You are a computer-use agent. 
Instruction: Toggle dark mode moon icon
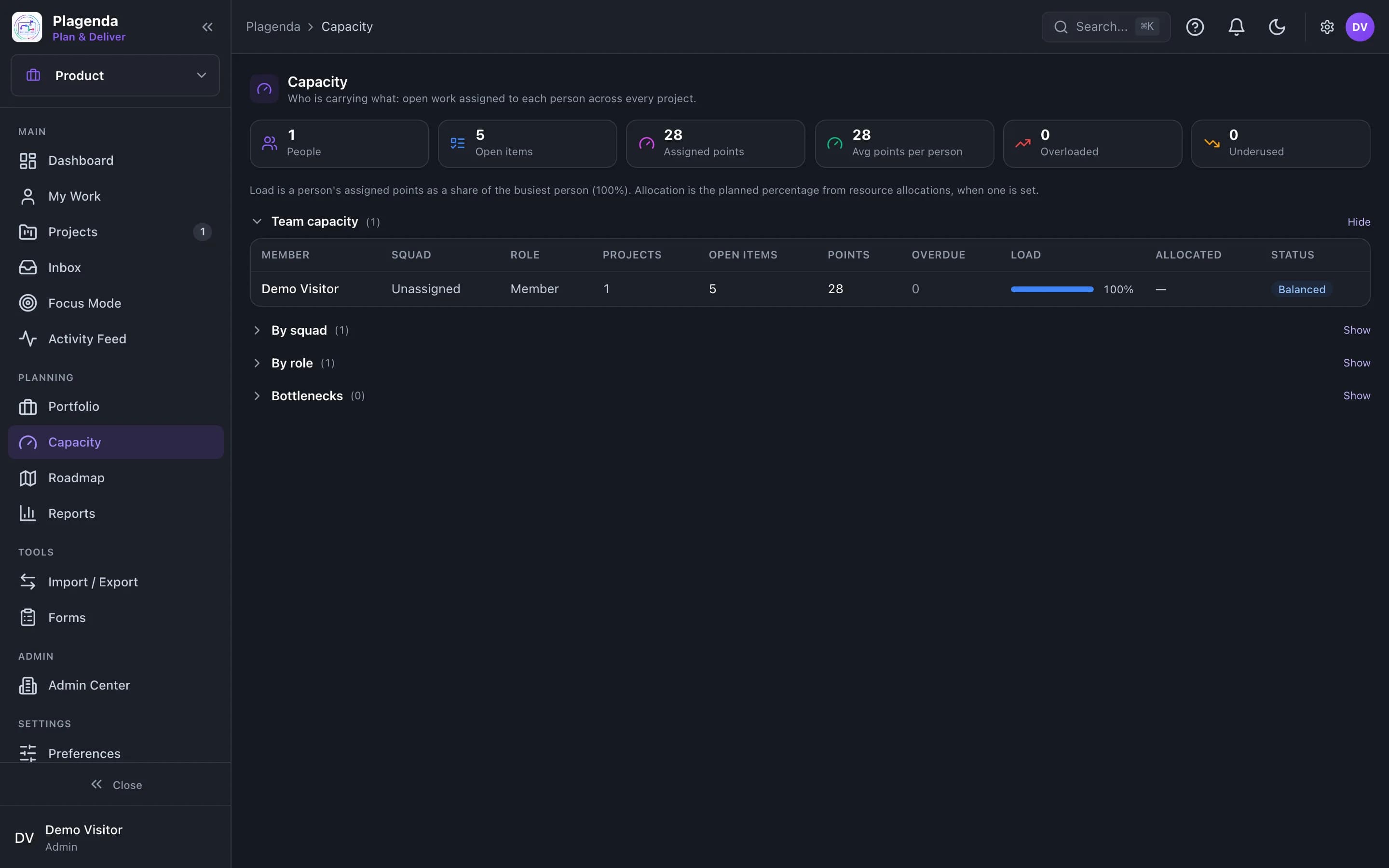point(1277,27)
